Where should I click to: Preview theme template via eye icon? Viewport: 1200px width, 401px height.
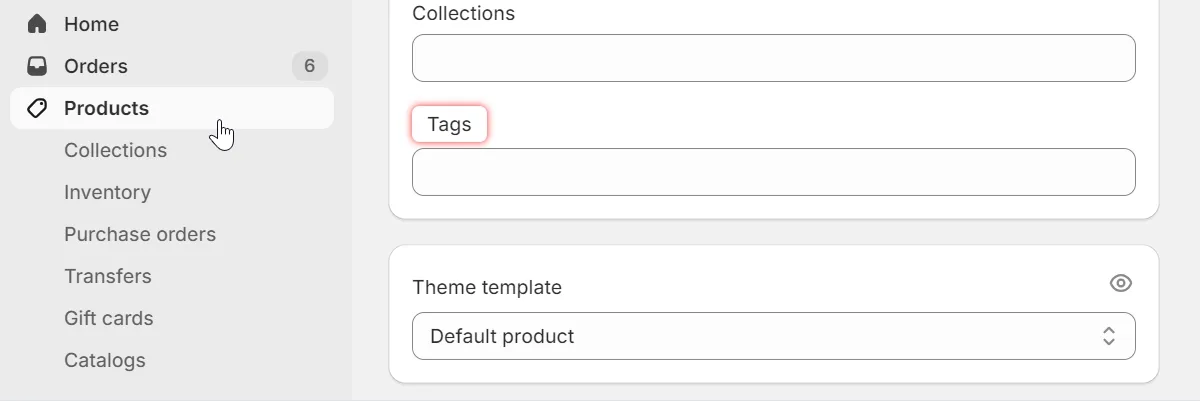(x=1120, y=284)
